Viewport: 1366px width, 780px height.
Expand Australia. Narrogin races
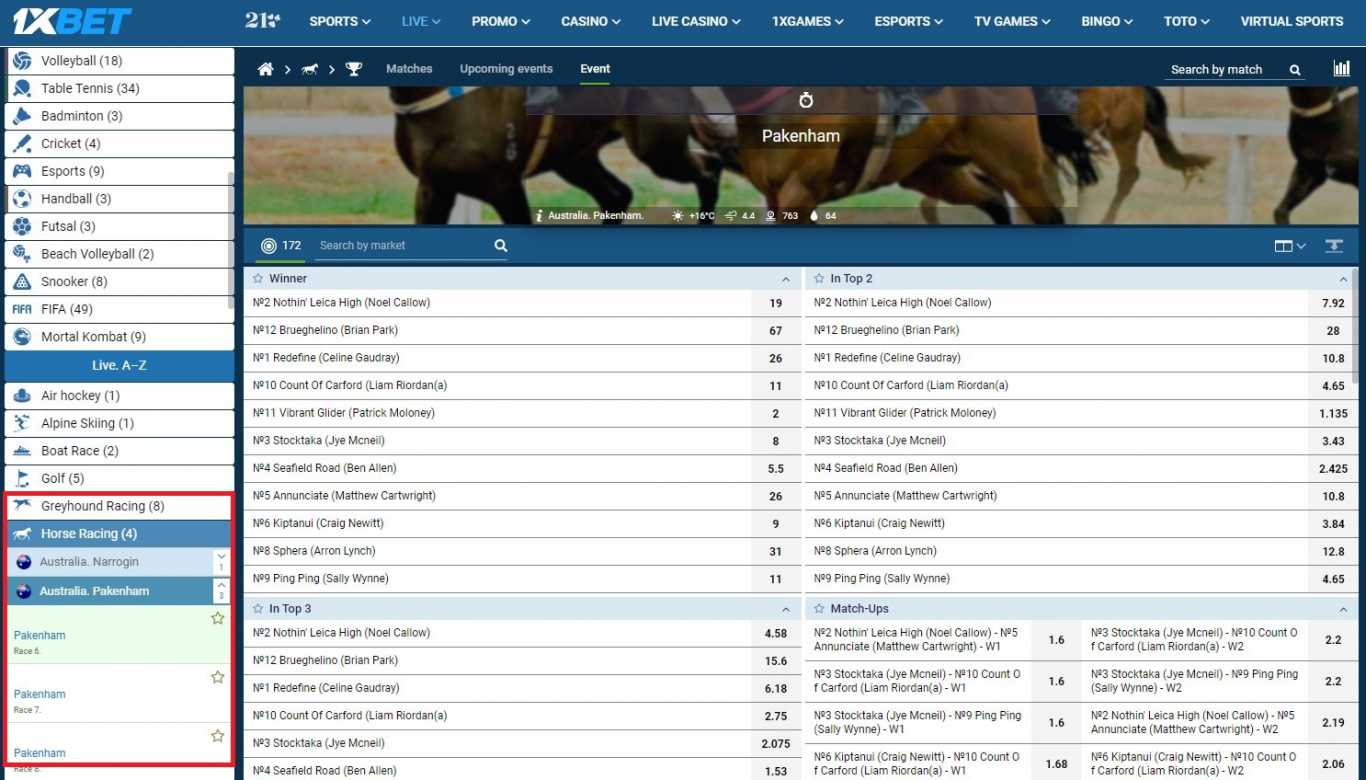click(x=222, y=562)
